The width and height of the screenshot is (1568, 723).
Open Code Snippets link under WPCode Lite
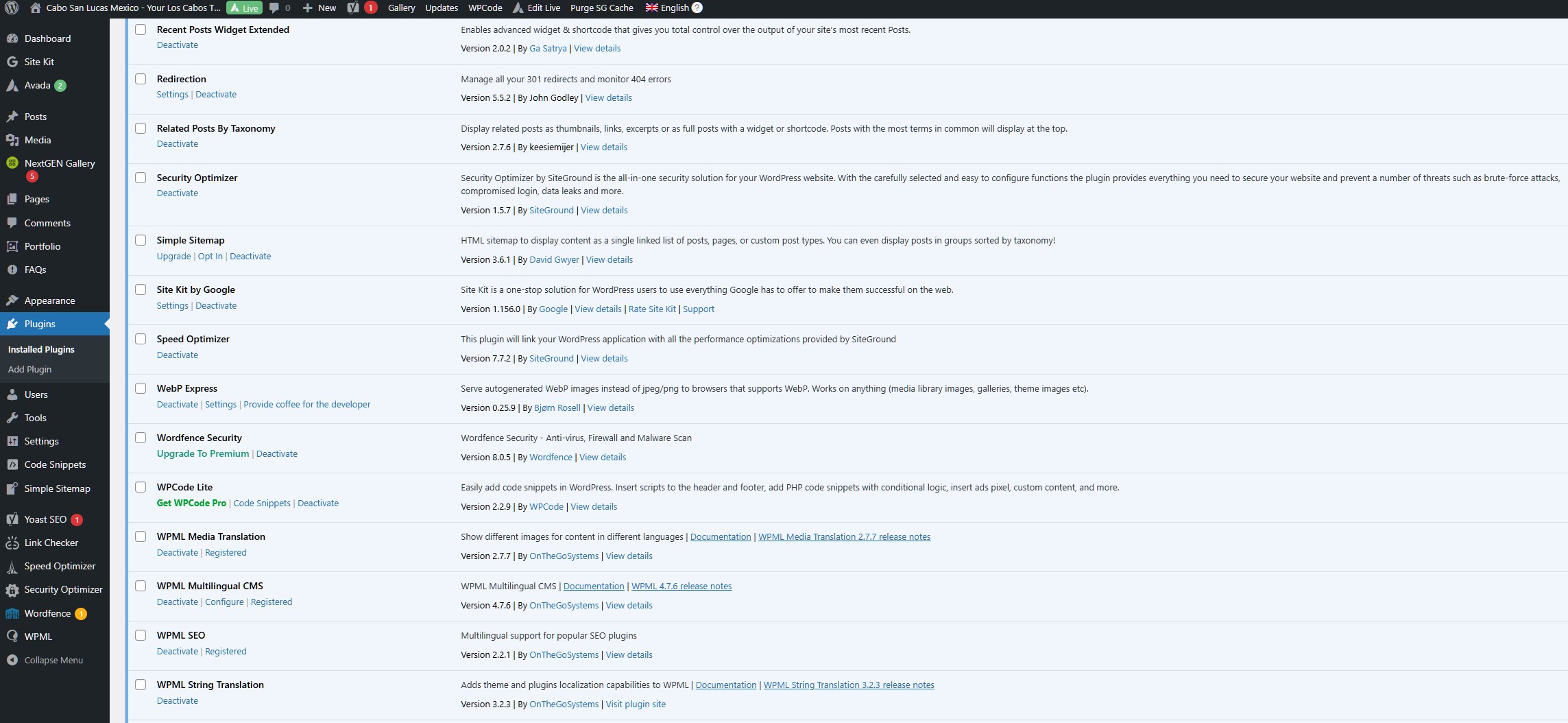[x=262, y=503]
